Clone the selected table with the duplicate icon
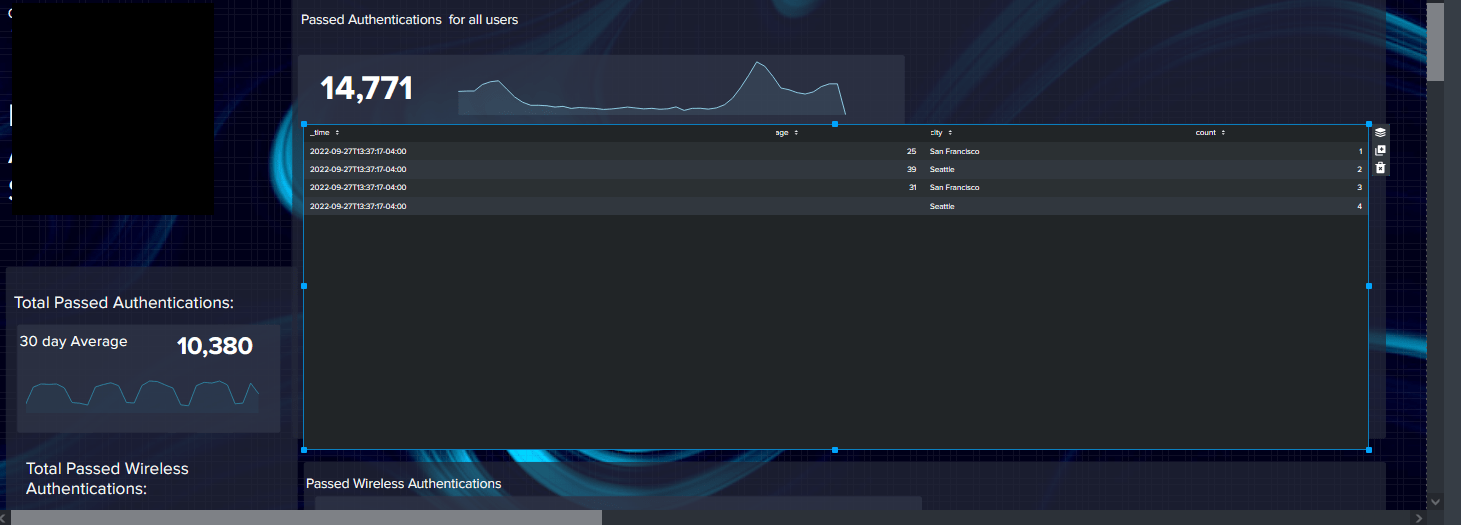The width and height of the screenshot is (1461, 525). click(1380, 150)
